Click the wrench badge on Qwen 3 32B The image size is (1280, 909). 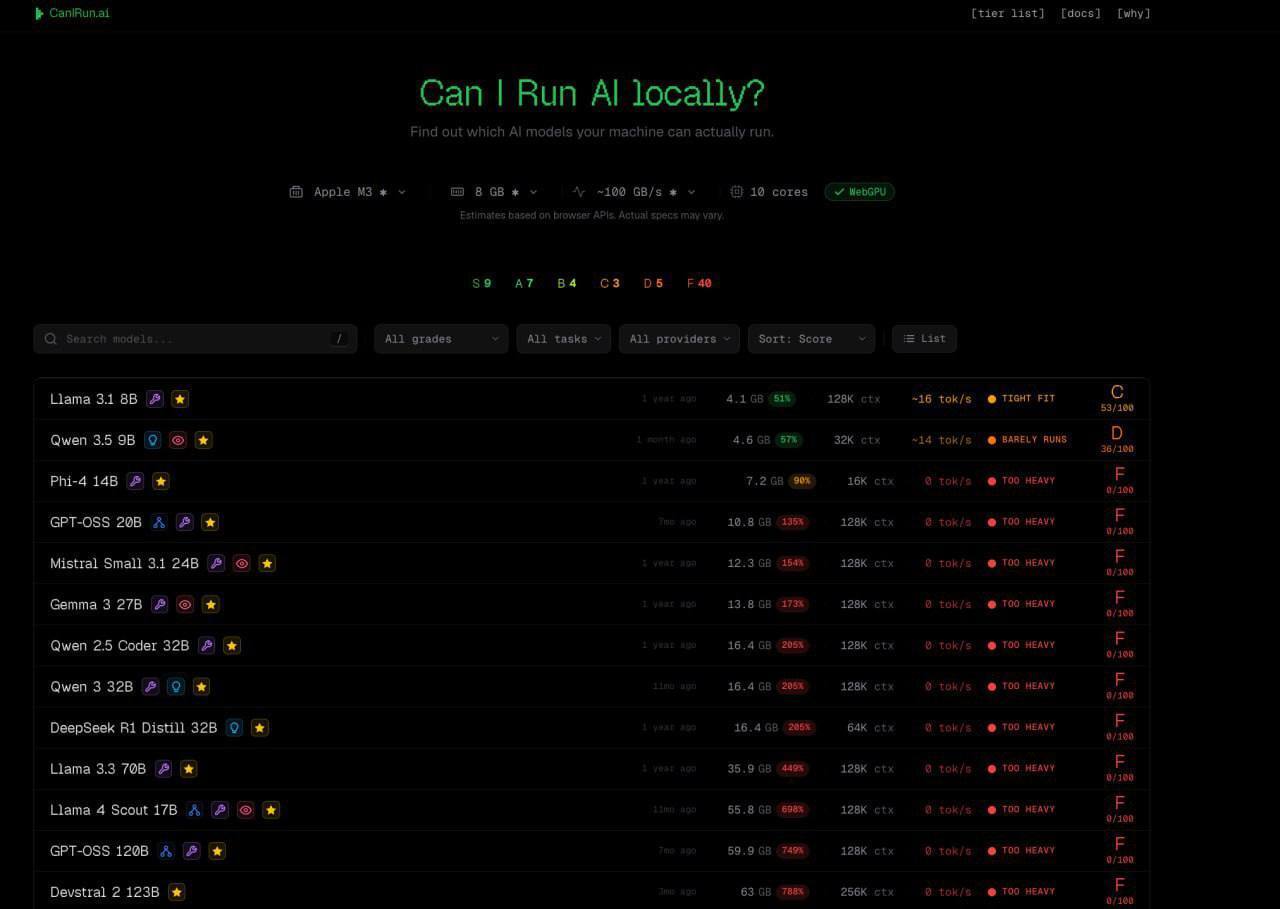click(150, 686)
